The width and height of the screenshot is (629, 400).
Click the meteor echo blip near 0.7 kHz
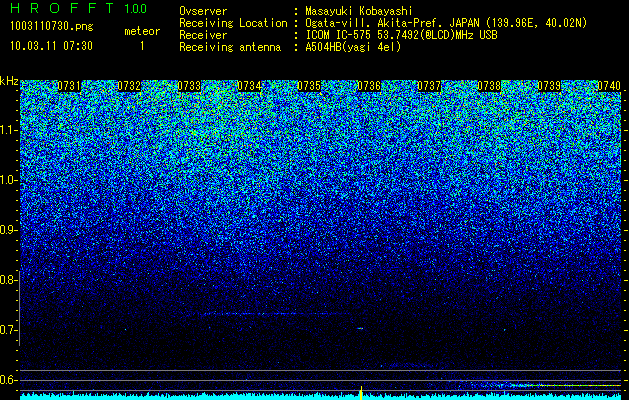[360, 329]
